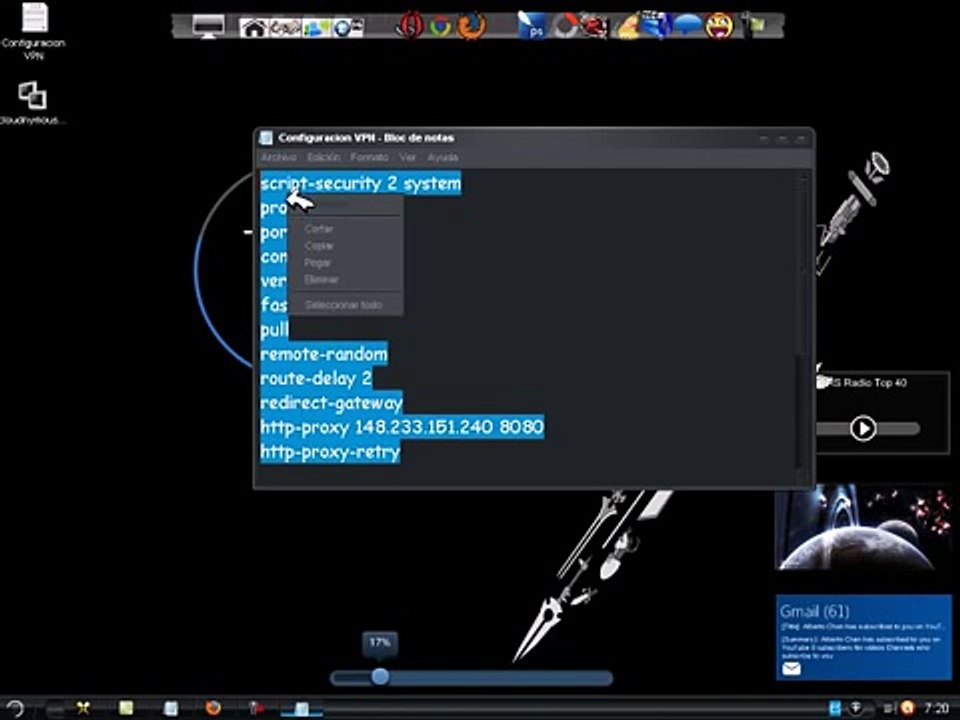
Task: Click the red circular icon left of Chrome
Action: pyautogui.click(x=410, y=26)
